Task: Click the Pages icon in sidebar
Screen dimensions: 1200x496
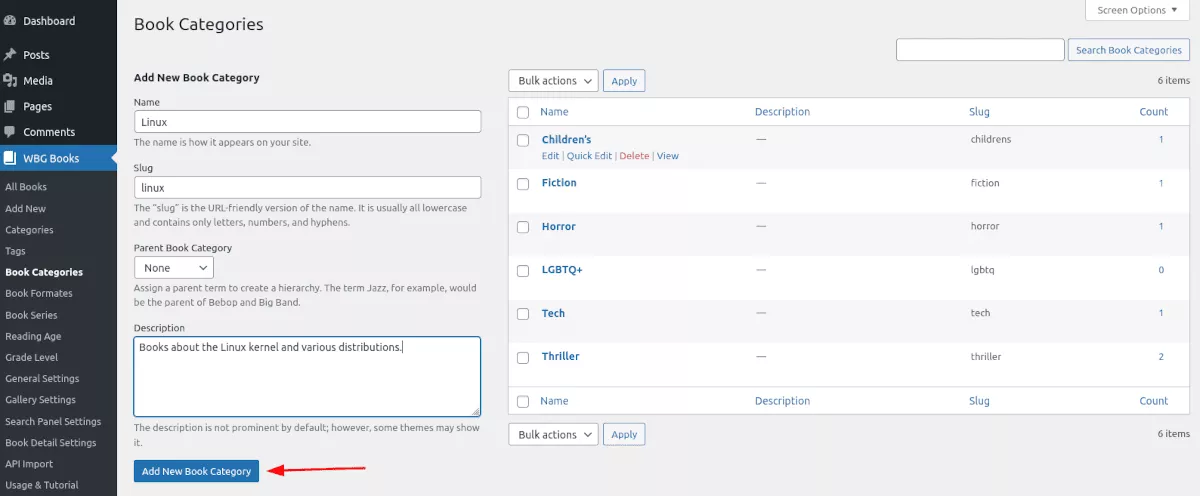Action: click(10, 107)
